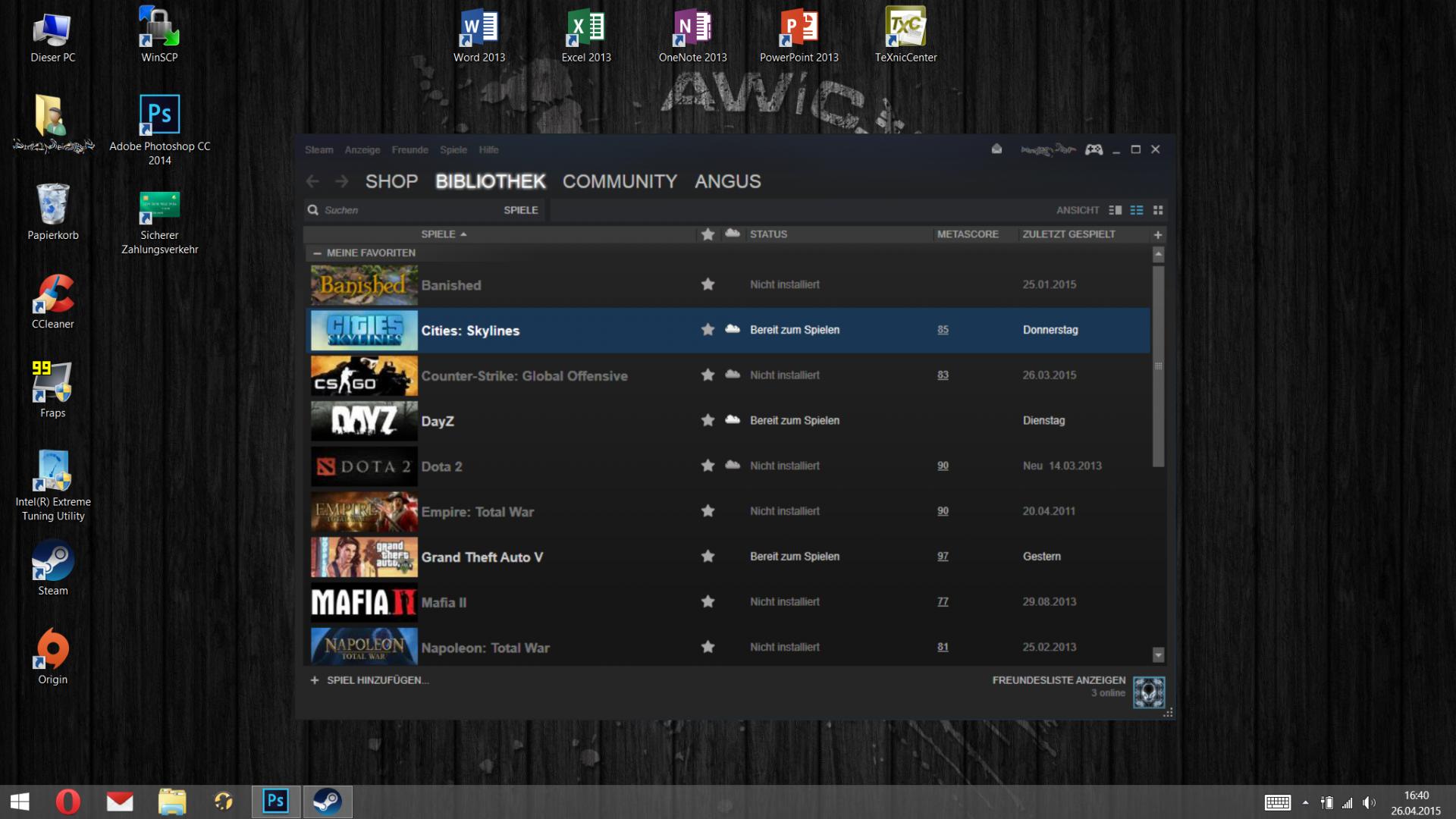The width and height of the screenshot is (1456, 819).
Task: Open Metascore 85 link for Cities: Skylines
Action: click(x=943, y=330)
